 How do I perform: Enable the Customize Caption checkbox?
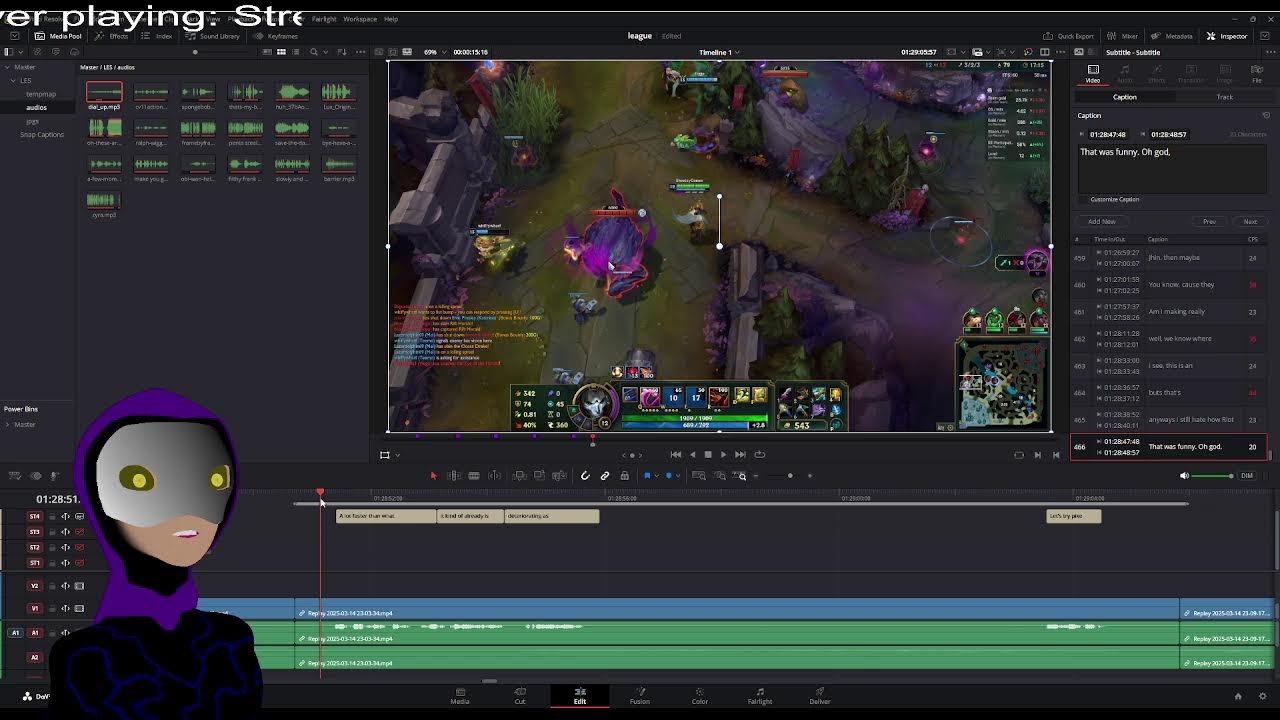click(x=1084, y=199)
